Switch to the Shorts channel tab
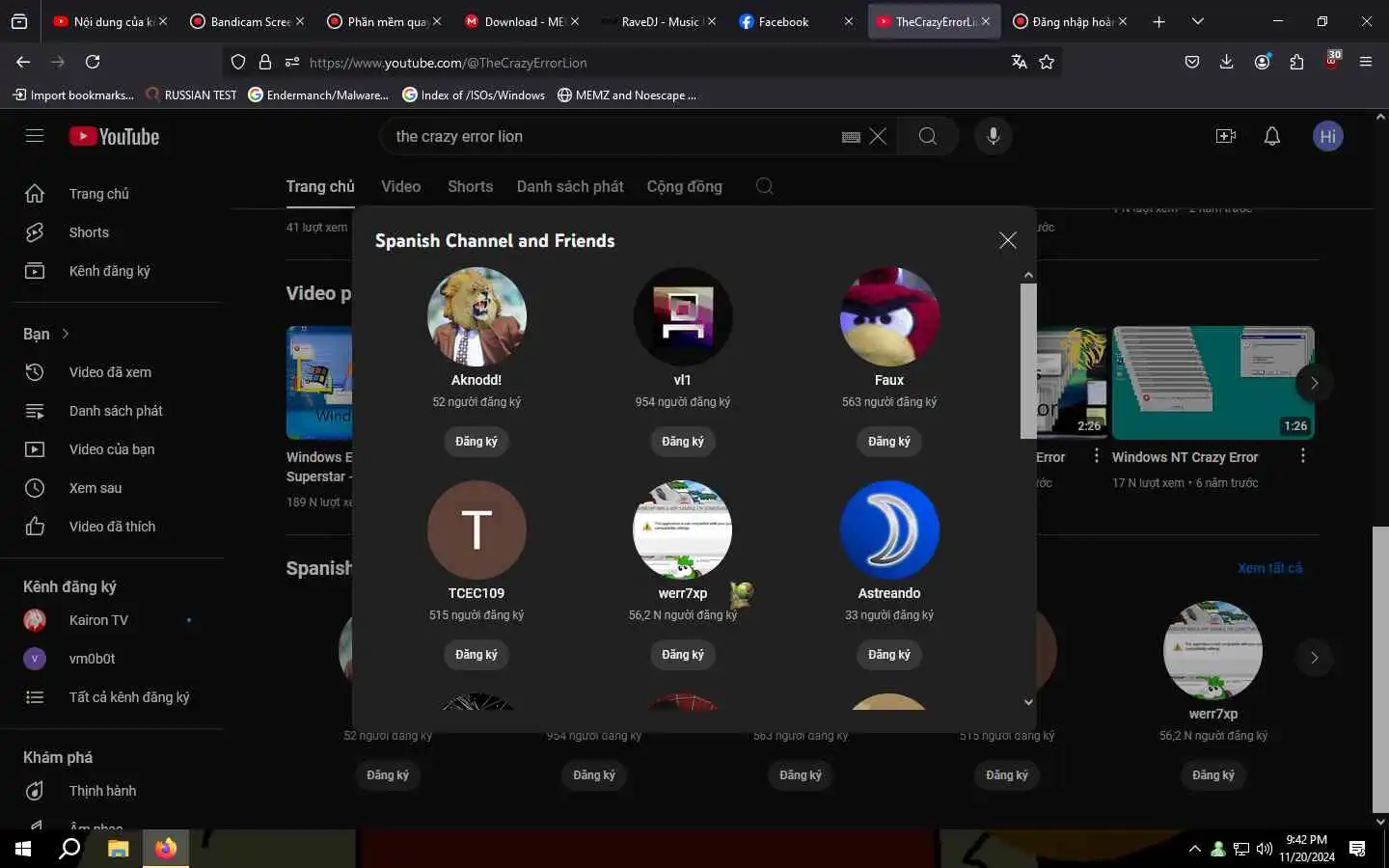The width and height of the screenshot is (1389, 868). (470, 186)
